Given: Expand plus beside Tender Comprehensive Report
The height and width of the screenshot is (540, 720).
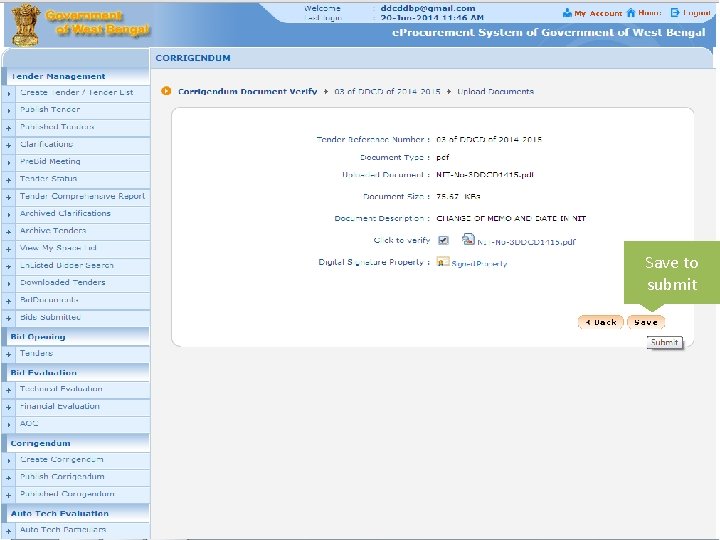Looking at the screenshot, I should click(x=8, y=197).
